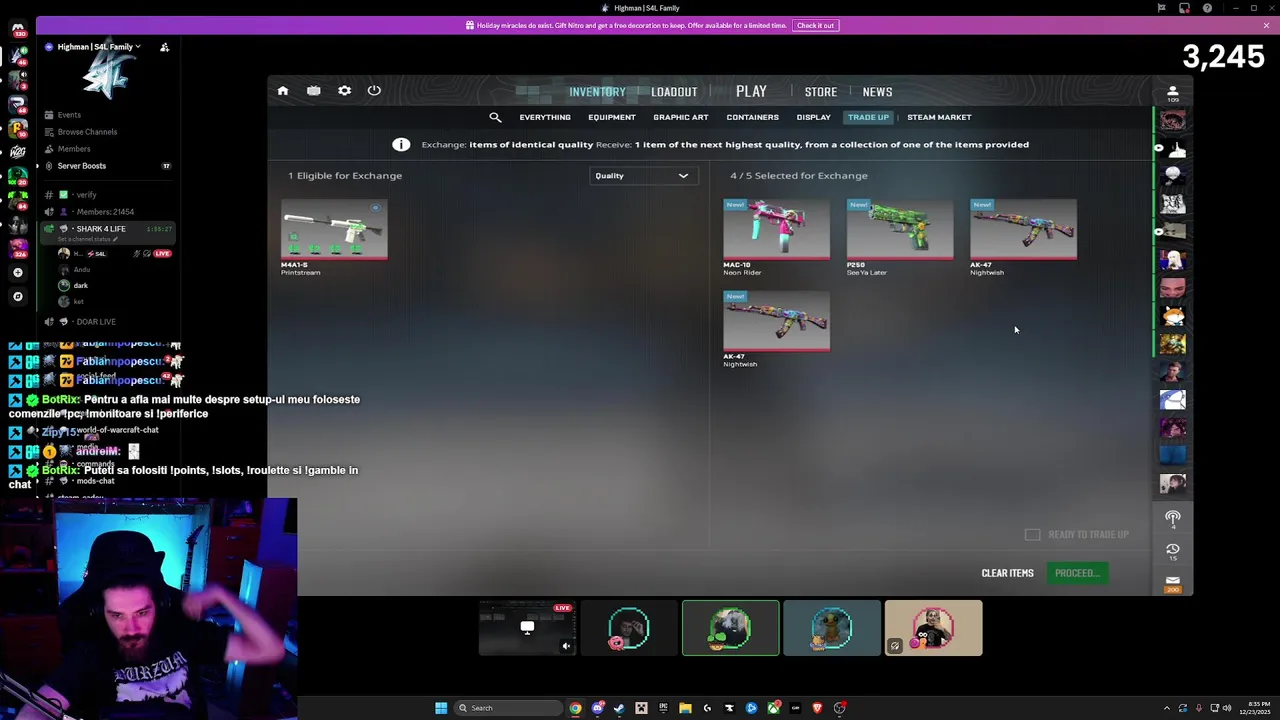
Task: Remove P250 See Ya Later from exchange
Action: click(900, 230)
